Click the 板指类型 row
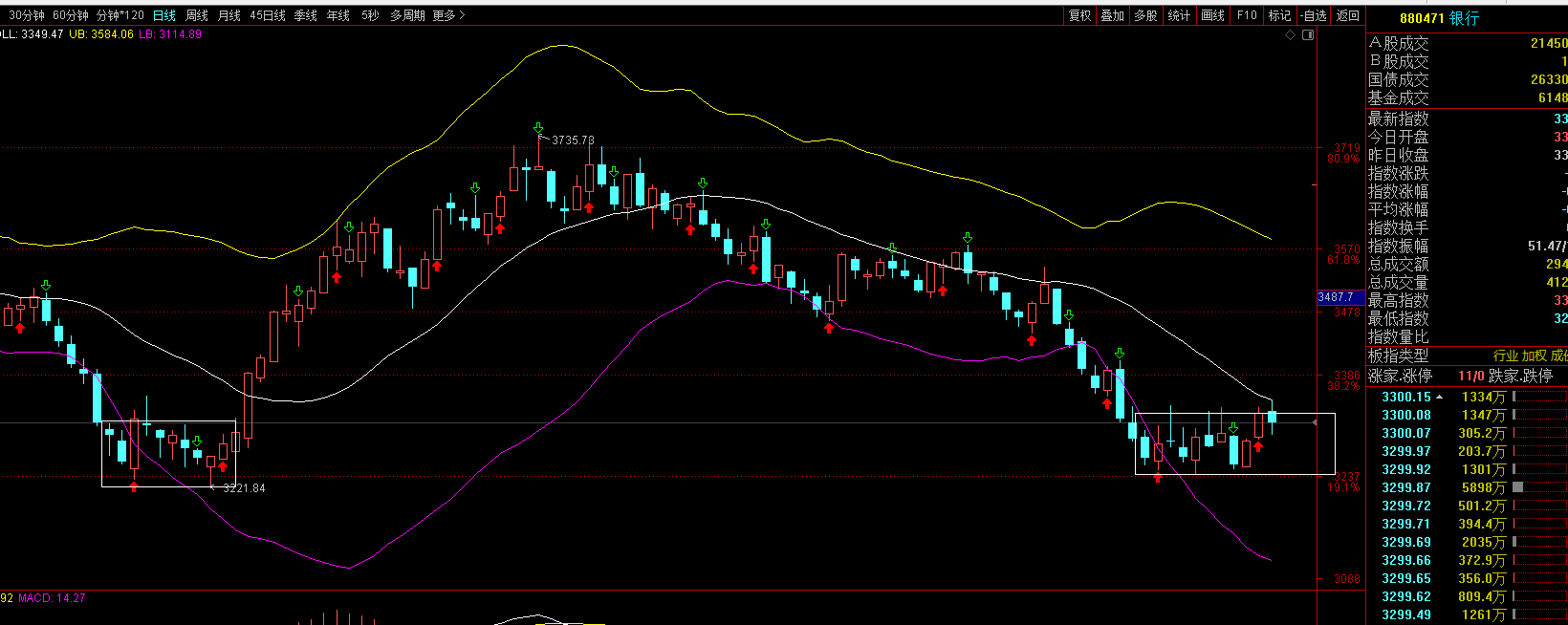This screenshot has width=1568, height=625. 1468,356
